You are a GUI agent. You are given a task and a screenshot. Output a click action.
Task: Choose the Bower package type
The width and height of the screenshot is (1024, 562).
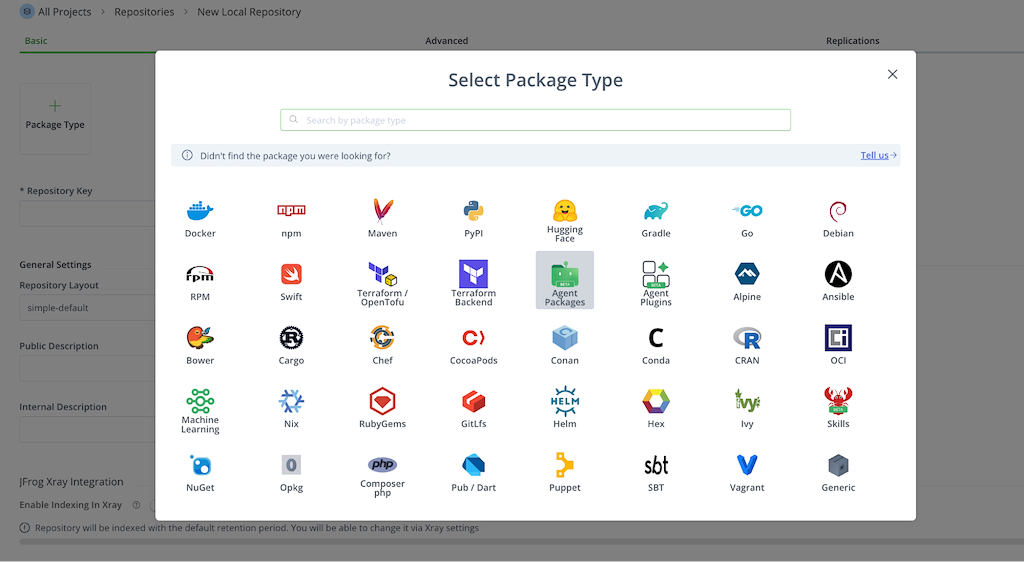(200, 345)
